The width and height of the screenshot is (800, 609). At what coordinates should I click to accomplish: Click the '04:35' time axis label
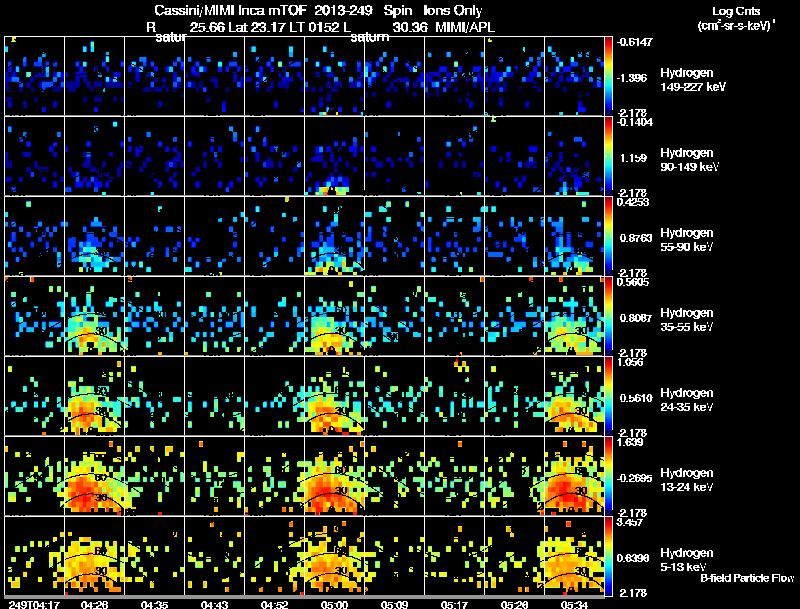pyautogui.click(x=155, y=604)
